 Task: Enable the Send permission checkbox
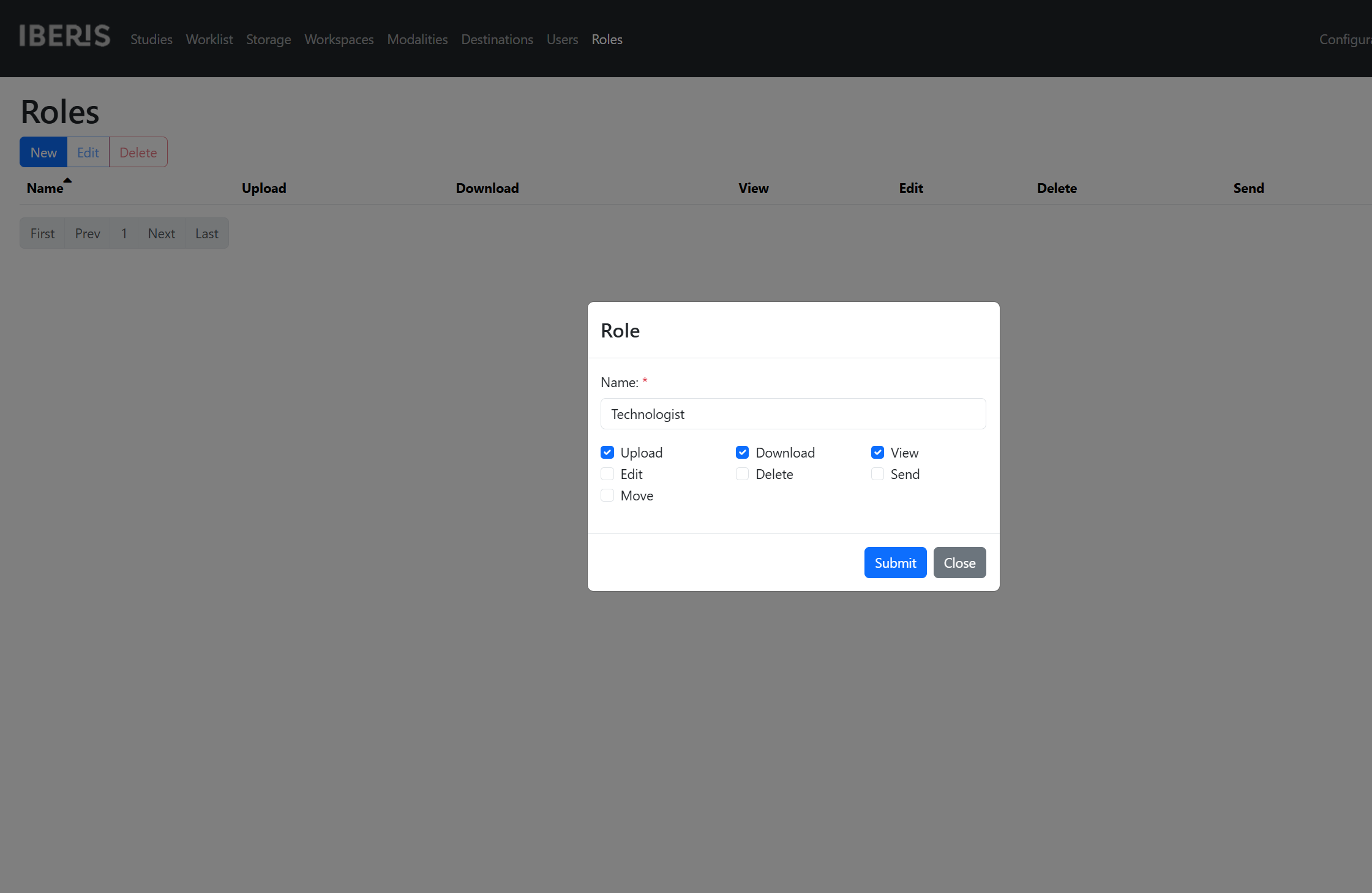[878, 474]
